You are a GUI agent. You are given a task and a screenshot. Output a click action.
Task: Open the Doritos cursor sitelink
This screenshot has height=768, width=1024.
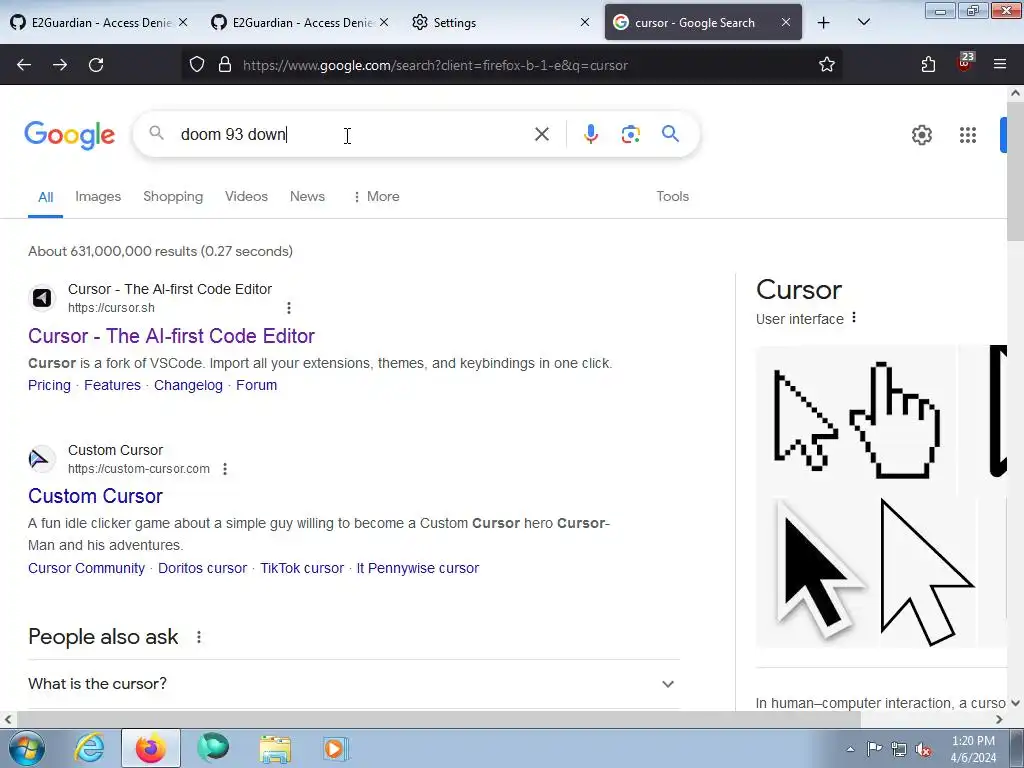click(202, 568)
